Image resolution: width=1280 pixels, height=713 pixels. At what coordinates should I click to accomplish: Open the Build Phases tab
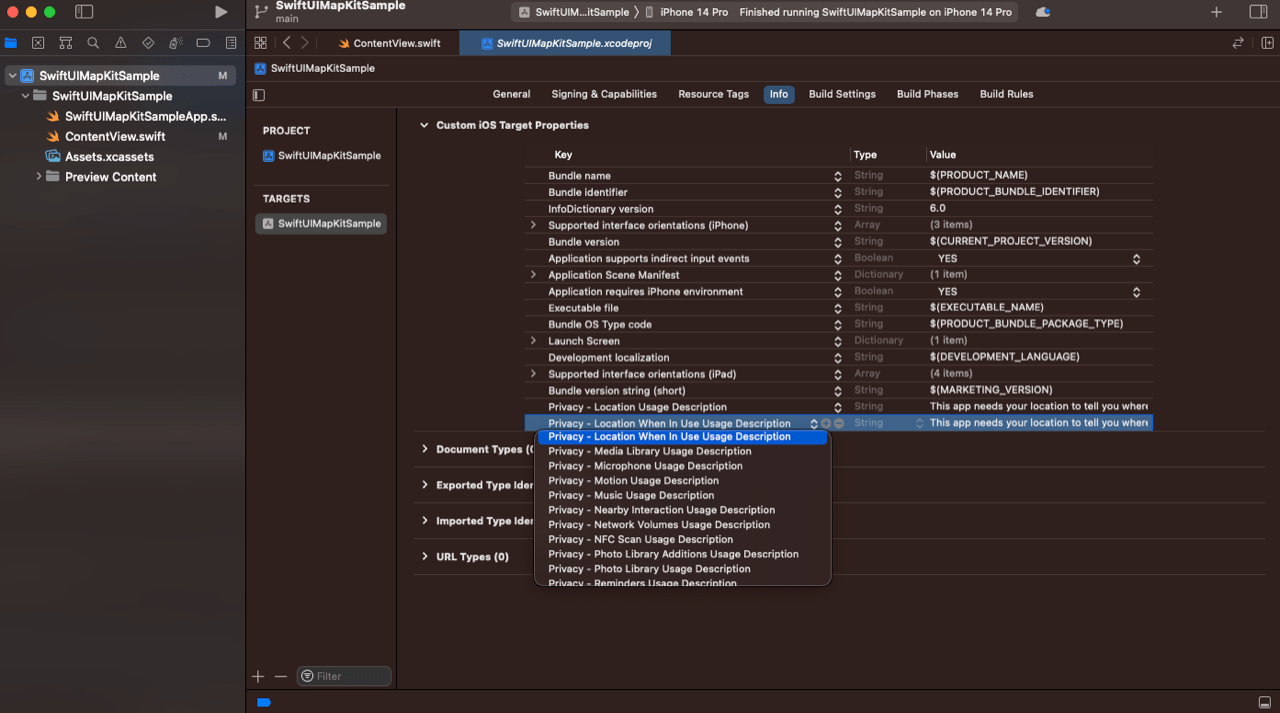tap(927, 94)
